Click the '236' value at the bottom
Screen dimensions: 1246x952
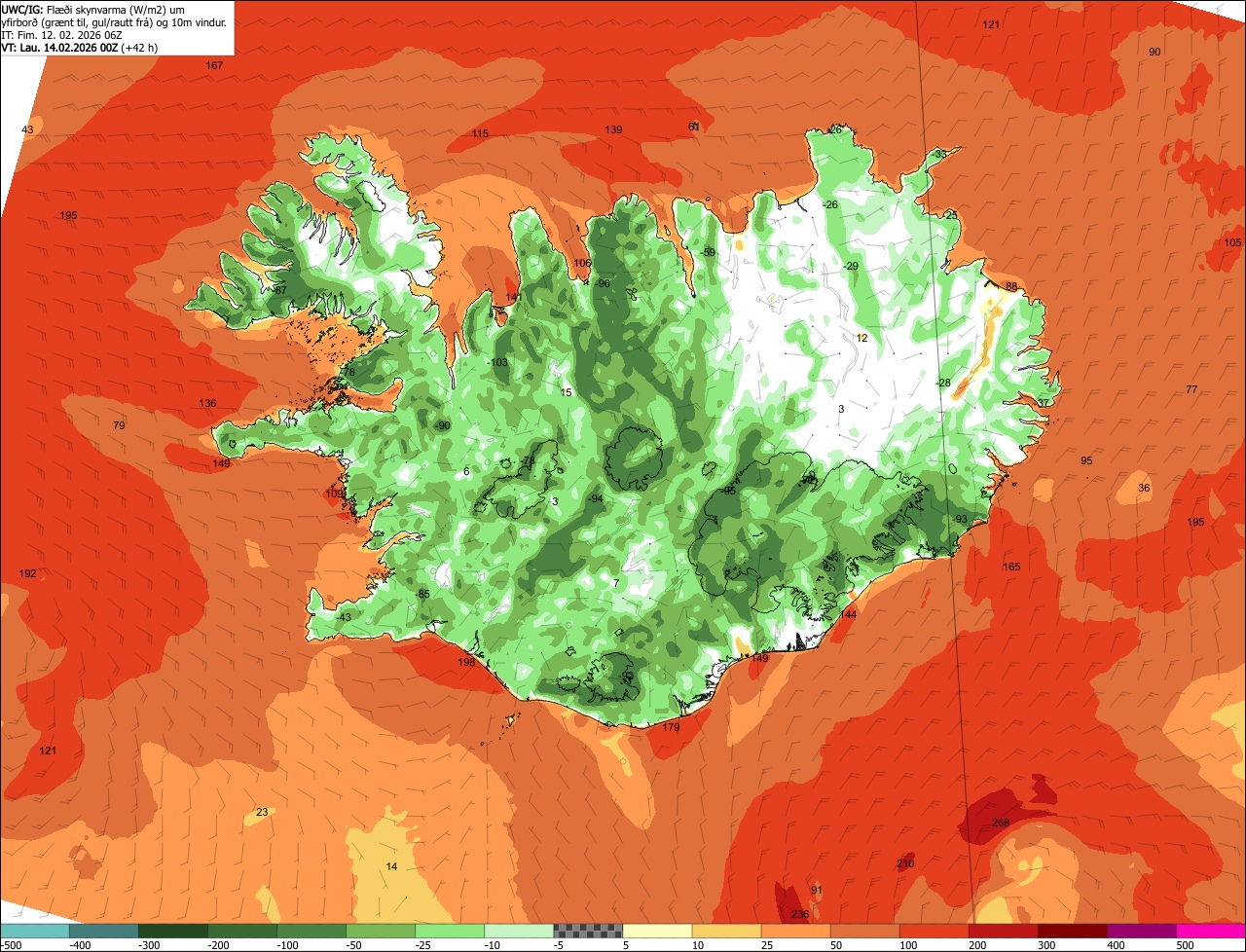(800, 914)
